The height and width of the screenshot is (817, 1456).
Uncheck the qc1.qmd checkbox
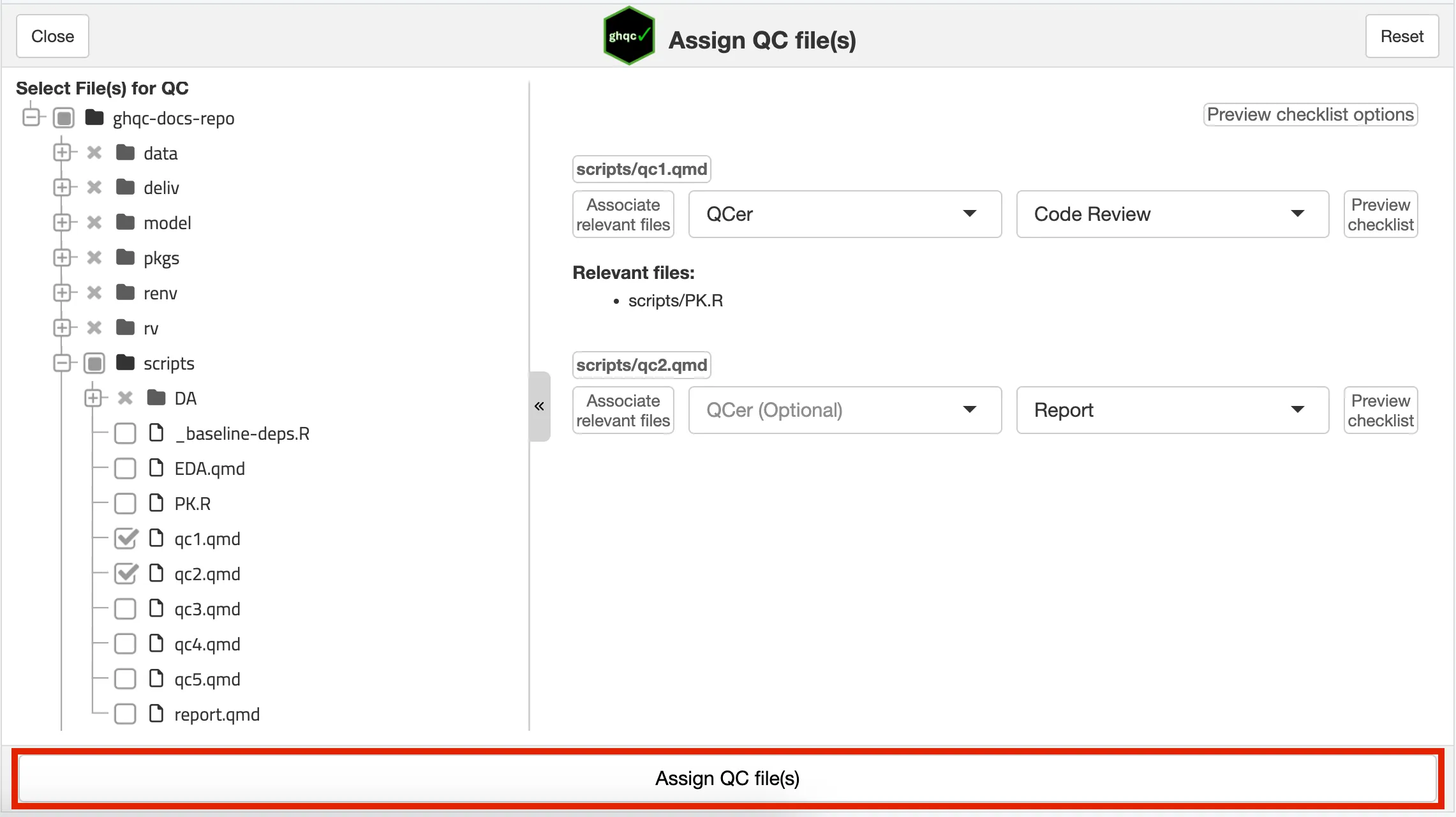click(x=126, y=539)
